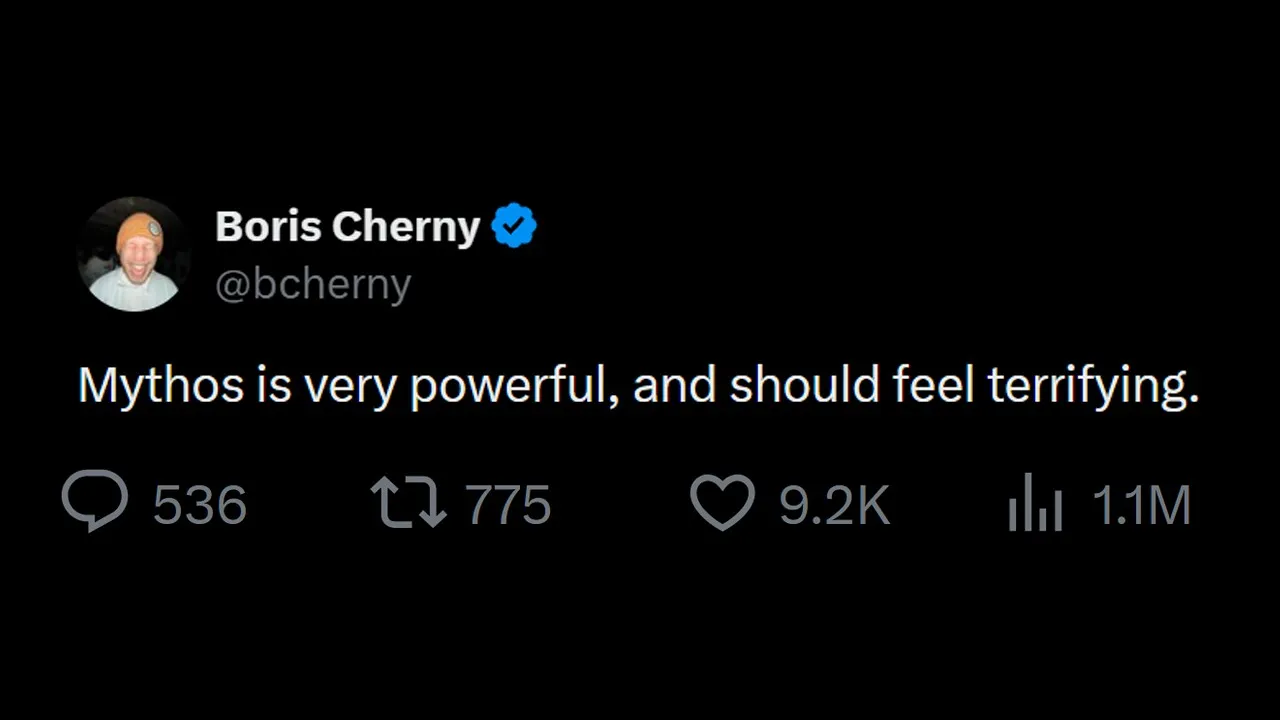Open Boris Cherny's profile avatar

click(134, 254)
